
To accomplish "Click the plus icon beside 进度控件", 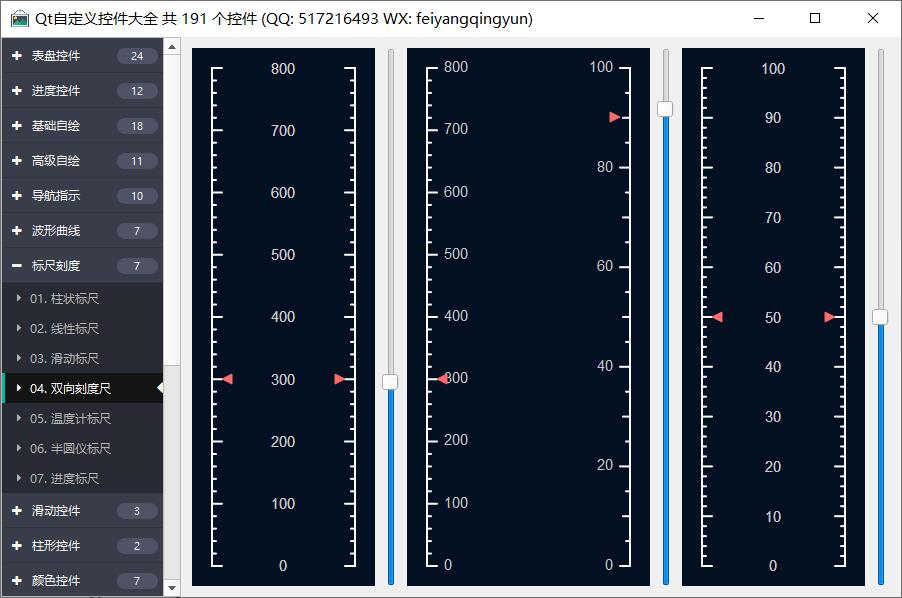I will [x=17, y=91].
